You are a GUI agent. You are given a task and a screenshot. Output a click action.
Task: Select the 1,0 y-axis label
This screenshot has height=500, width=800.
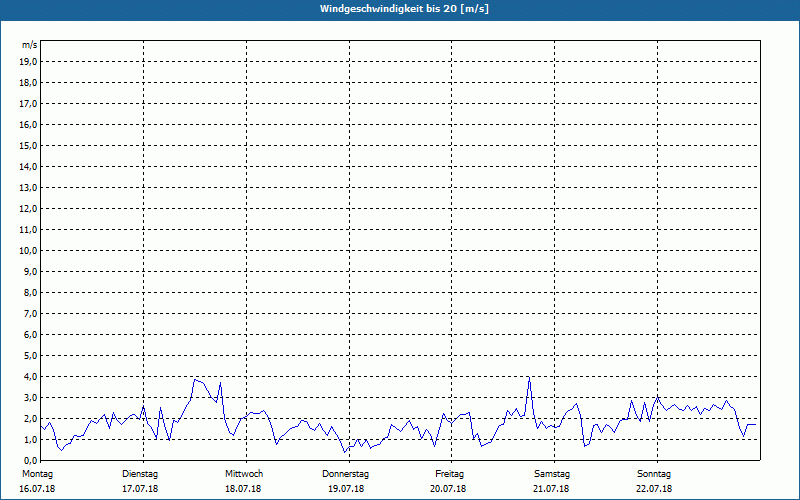tap(30, 439)
